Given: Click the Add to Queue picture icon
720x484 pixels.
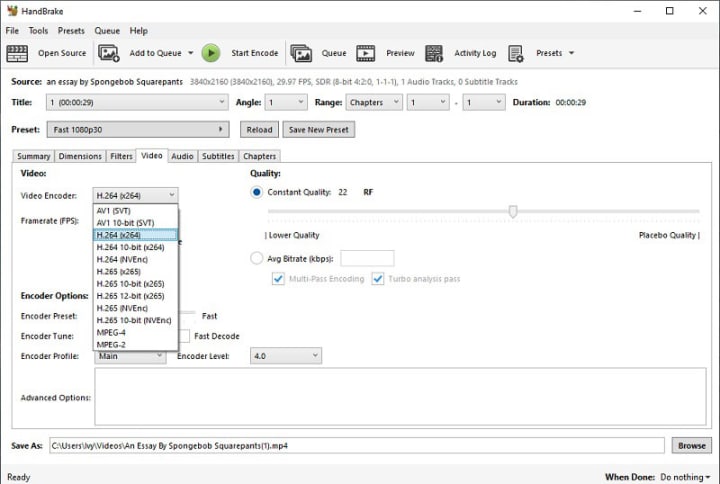Looking at the screenshot, I should pyautogui.click(x=109, y=53).
